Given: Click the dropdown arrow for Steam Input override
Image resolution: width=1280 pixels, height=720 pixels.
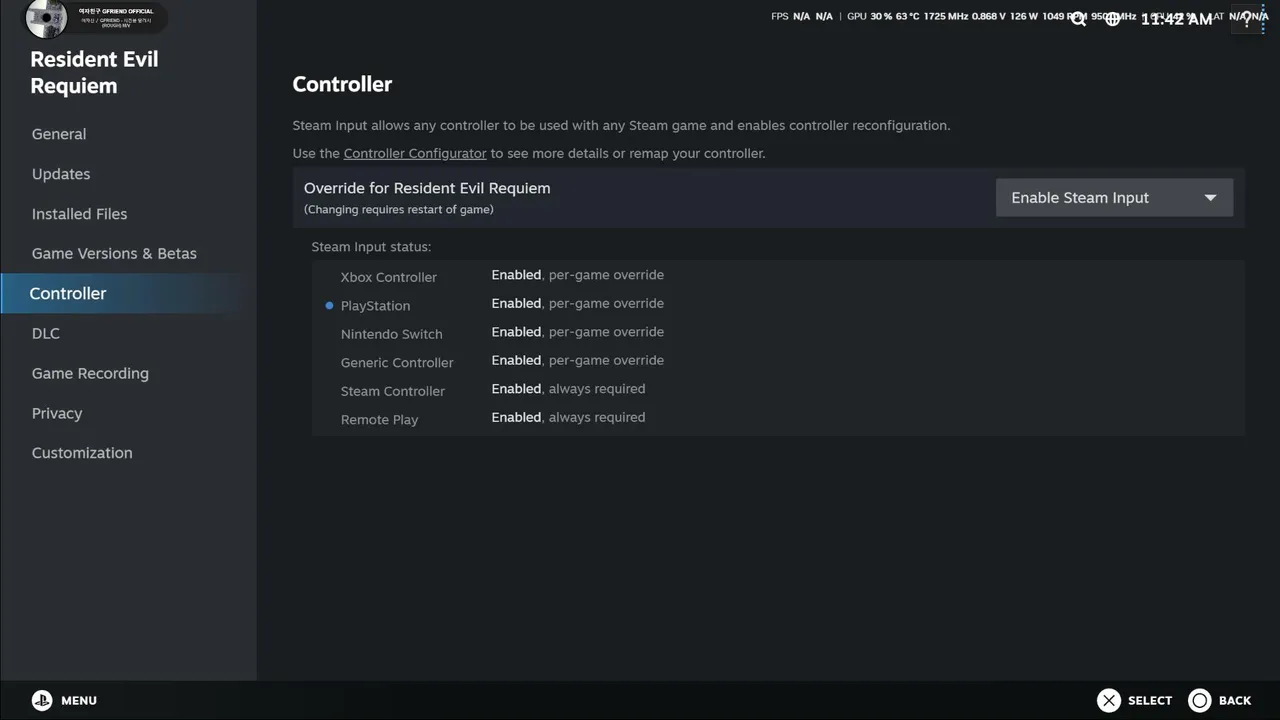Looking at the screenshot, I should pyautogui.click(x=1210, y=197).
